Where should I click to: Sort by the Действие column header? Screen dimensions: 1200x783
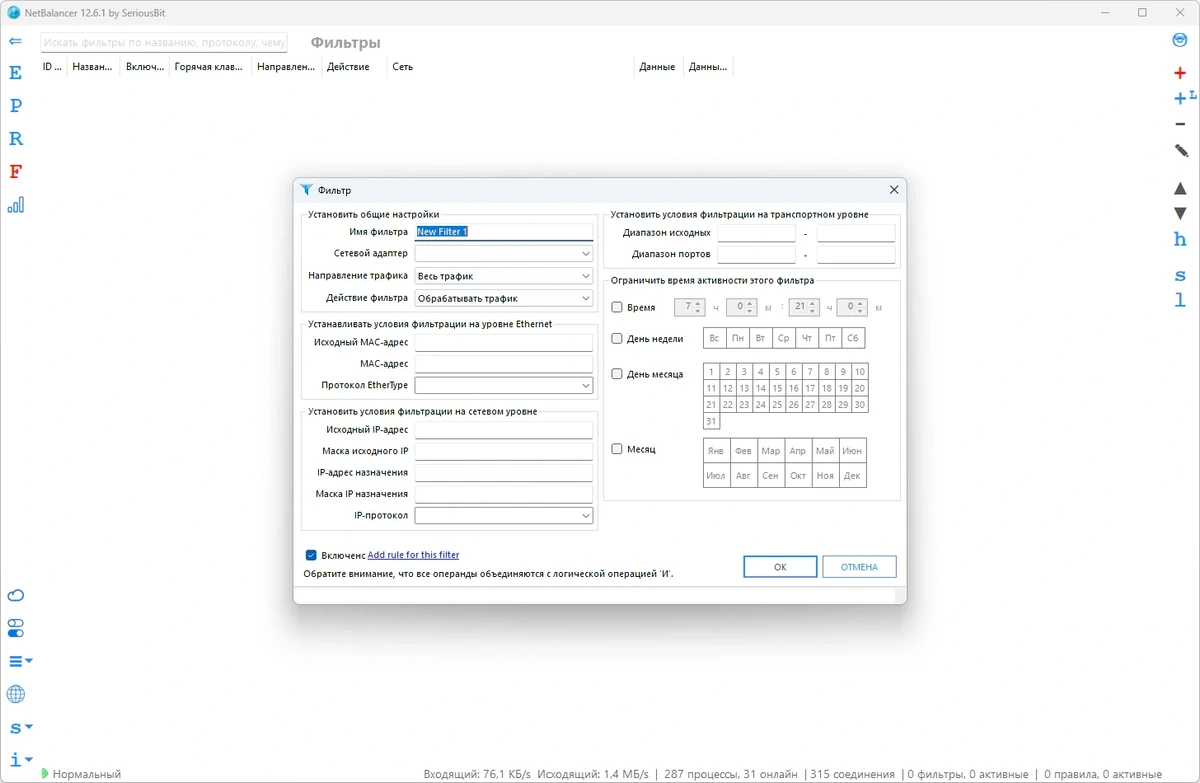[354, 67]
